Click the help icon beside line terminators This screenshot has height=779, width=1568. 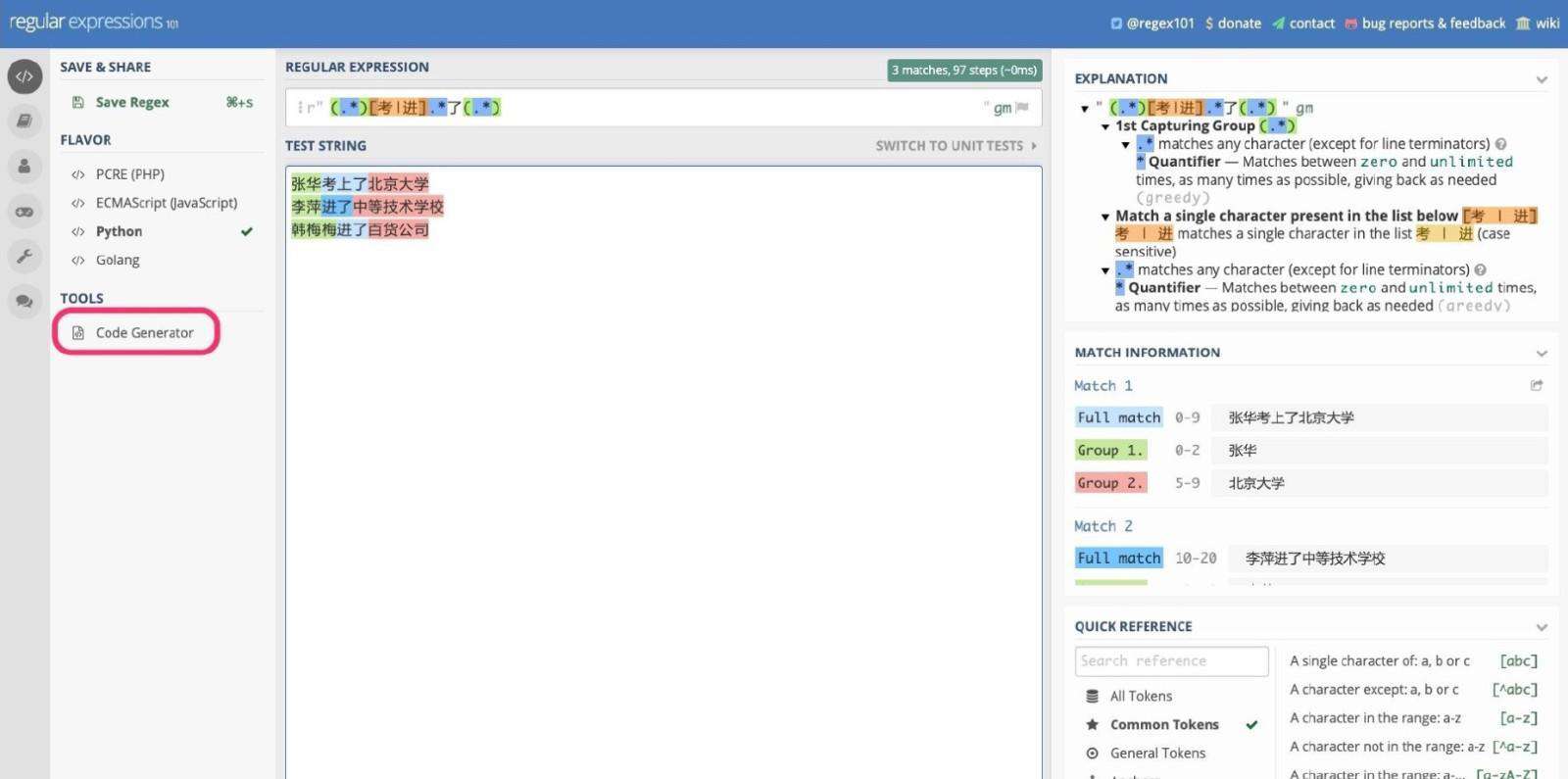tap(1500, 144)
